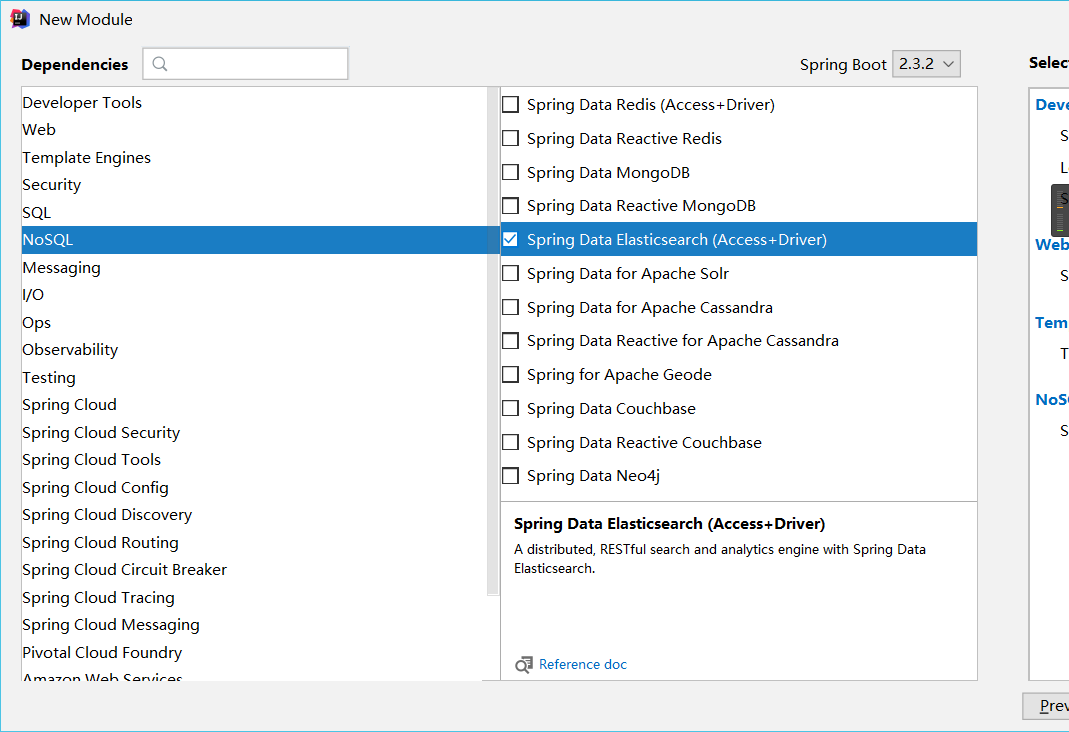Select the Spring Cloud category
The width and height of the screenshot is (1069, 732).
[x=254, y=405]
